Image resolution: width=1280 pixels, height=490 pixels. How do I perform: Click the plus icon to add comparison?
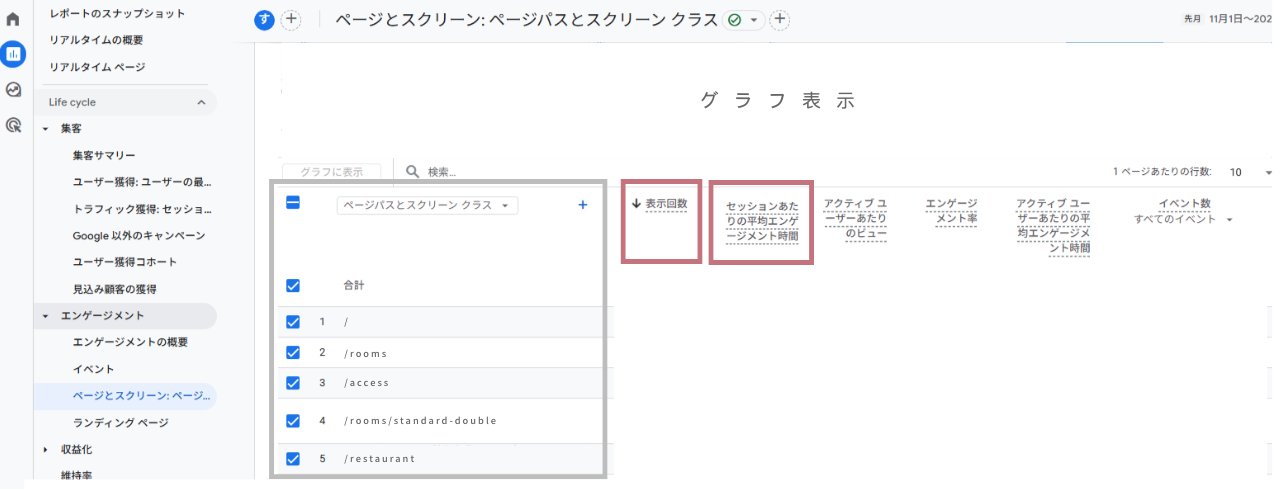291,20
